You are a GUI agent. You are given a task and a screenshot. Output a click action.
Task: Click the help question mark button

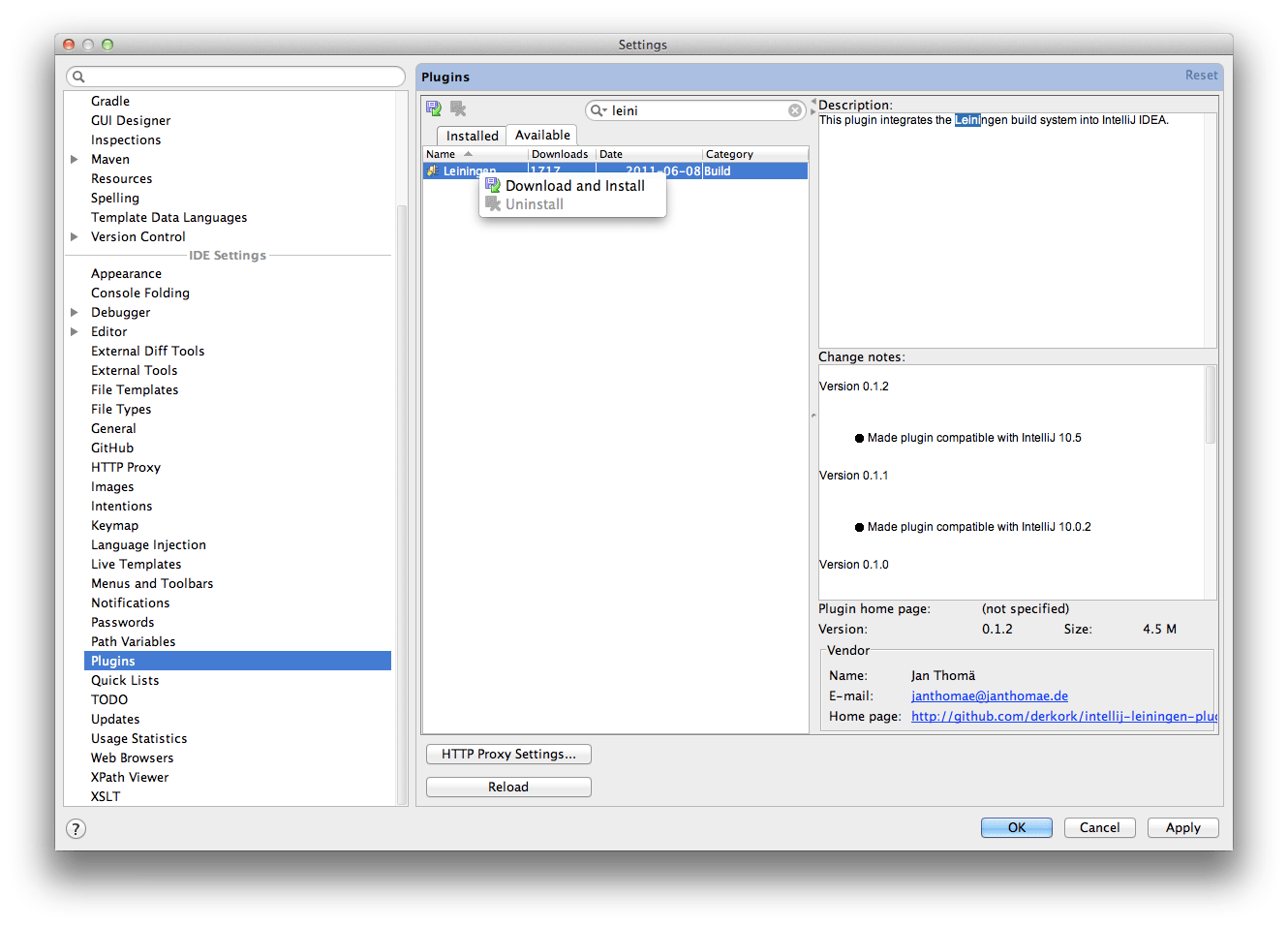click(77, 828)
